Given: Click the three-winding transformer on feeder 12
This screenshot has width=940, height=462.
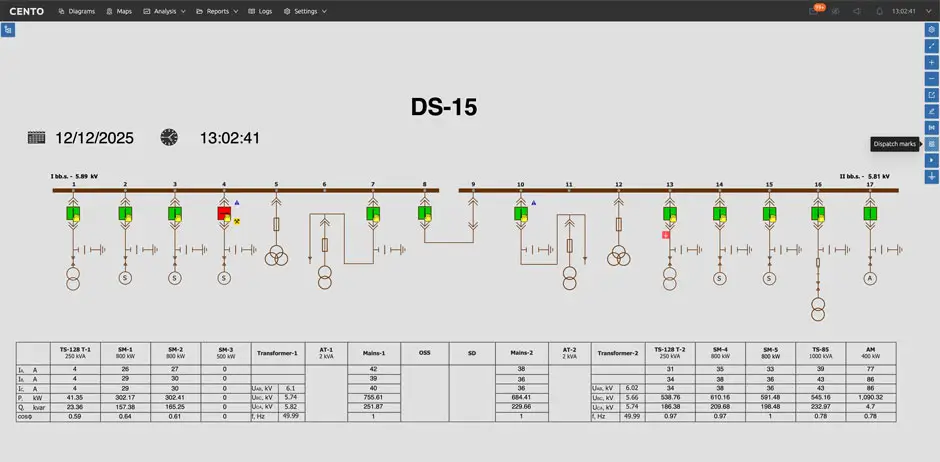Looking at the screenshot, I should point(619,255).
